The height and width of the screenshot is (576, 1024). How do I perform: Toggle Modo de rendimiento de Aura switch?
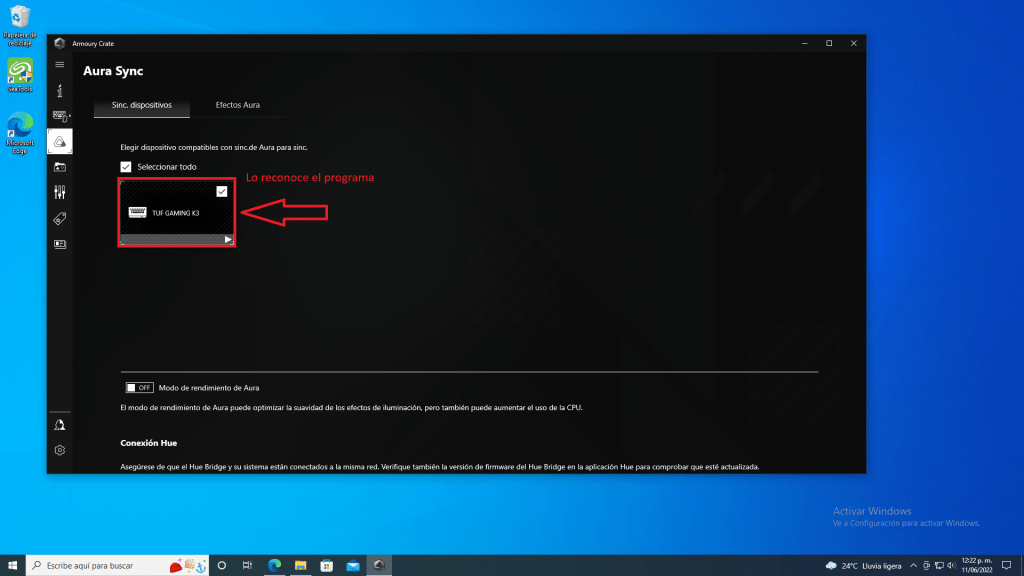tap(139, 387)
